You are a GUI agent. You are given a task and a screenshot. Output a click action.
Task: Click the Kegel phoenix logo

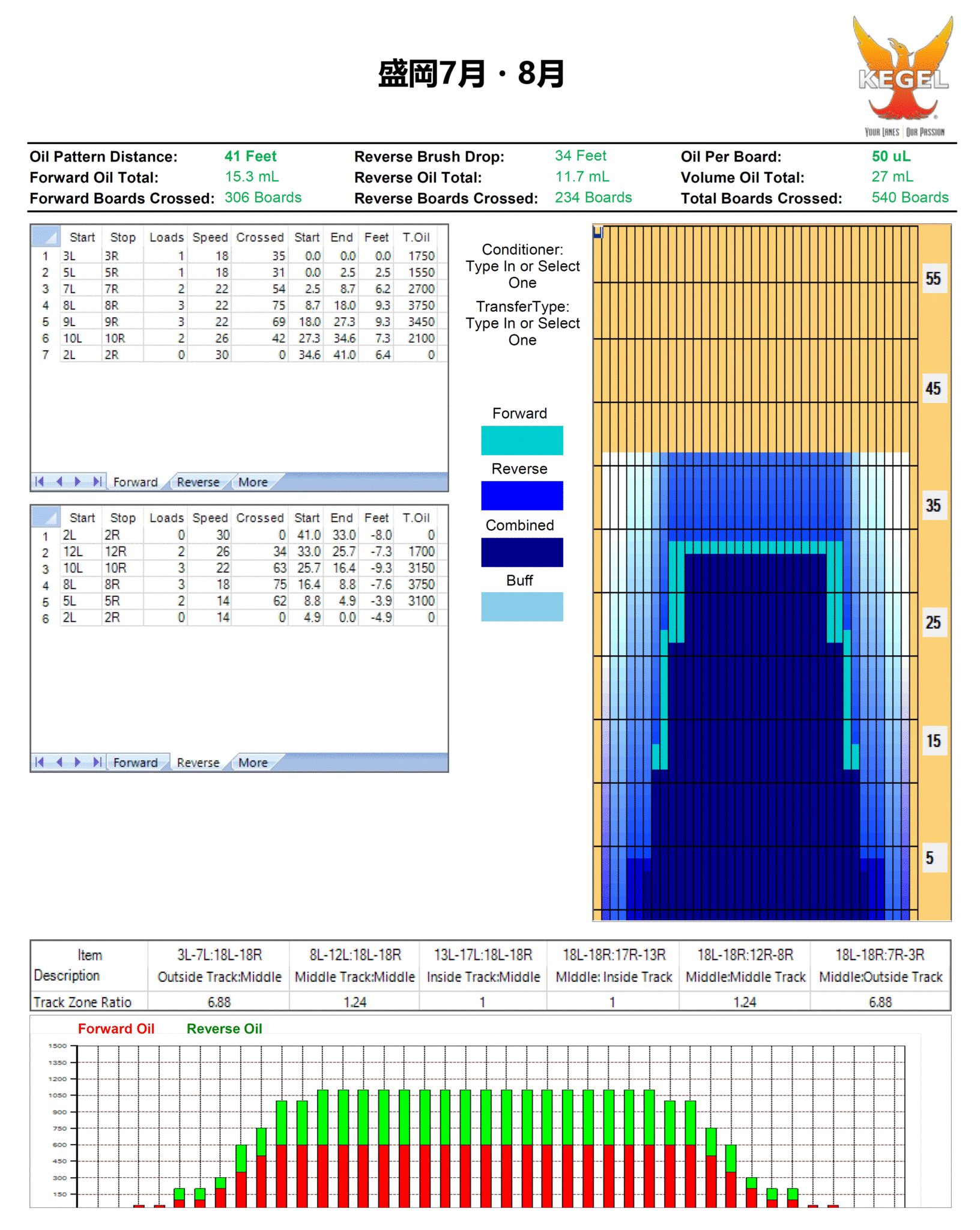pos(903,74)
